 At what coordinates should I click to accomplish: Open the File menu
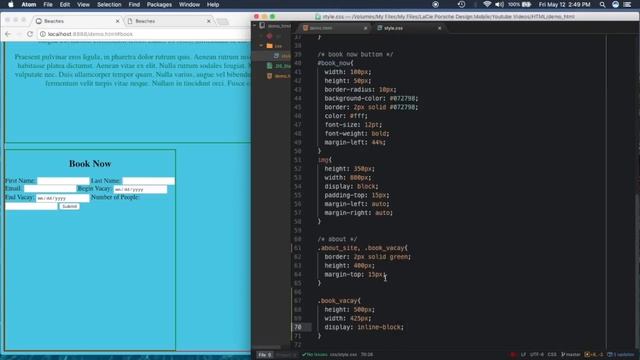[48, 4]
